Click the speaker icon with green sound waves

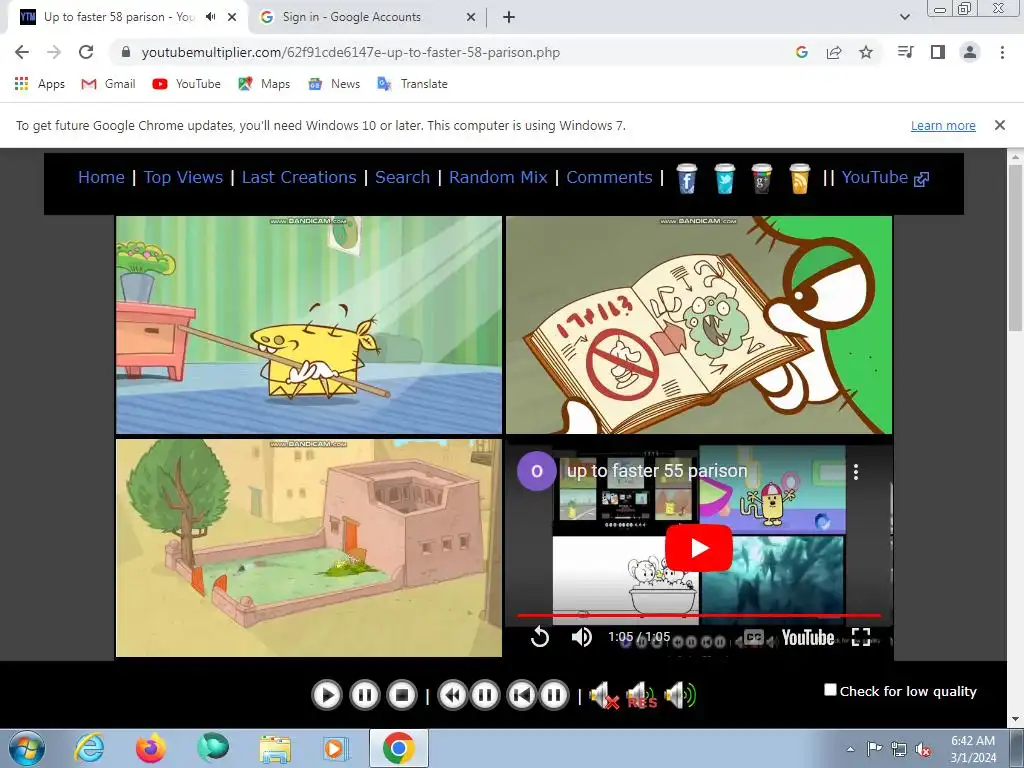pyautogui.click(x=680, y=696)
